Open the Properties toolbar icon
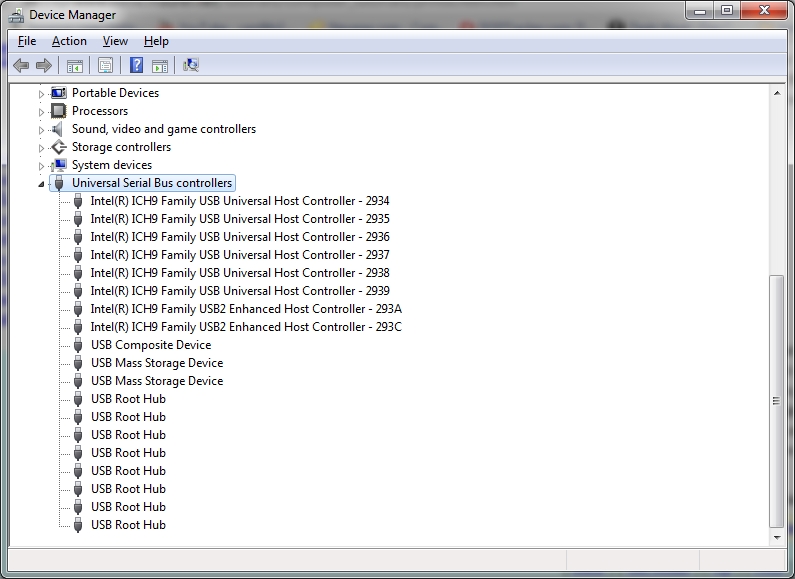This screenshot has height=579, width=795. pos(105,65)
